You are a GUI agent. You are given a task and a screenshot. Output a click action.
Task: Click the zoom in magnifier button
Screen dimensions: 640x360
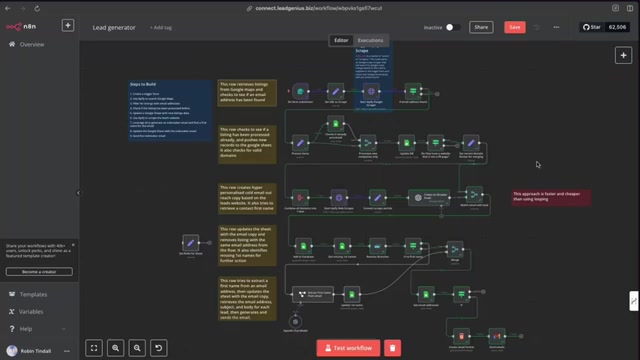116,348
